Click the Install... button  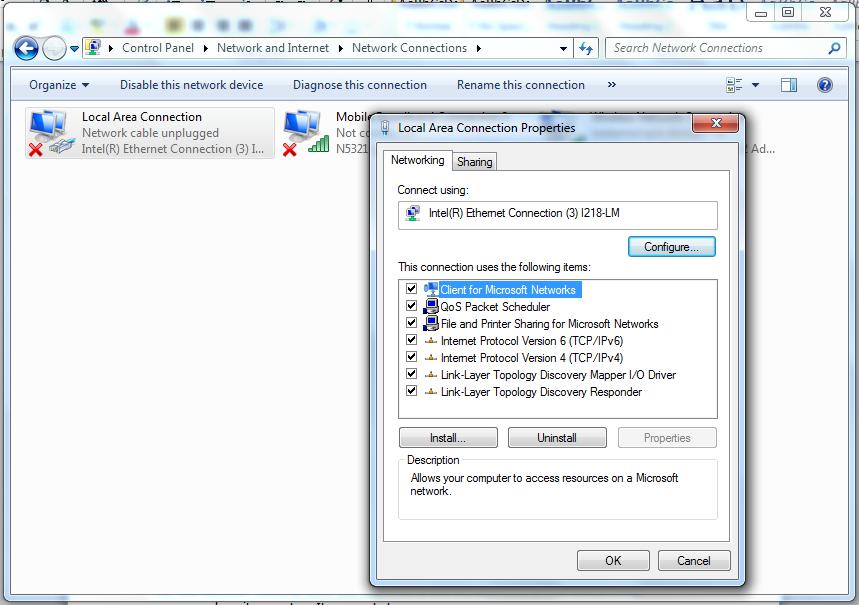(448, 438)
